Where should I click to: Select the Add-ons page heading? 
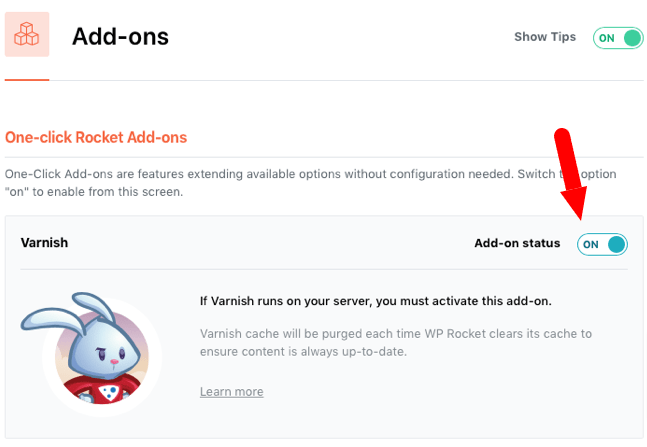(x=120, y=36)
